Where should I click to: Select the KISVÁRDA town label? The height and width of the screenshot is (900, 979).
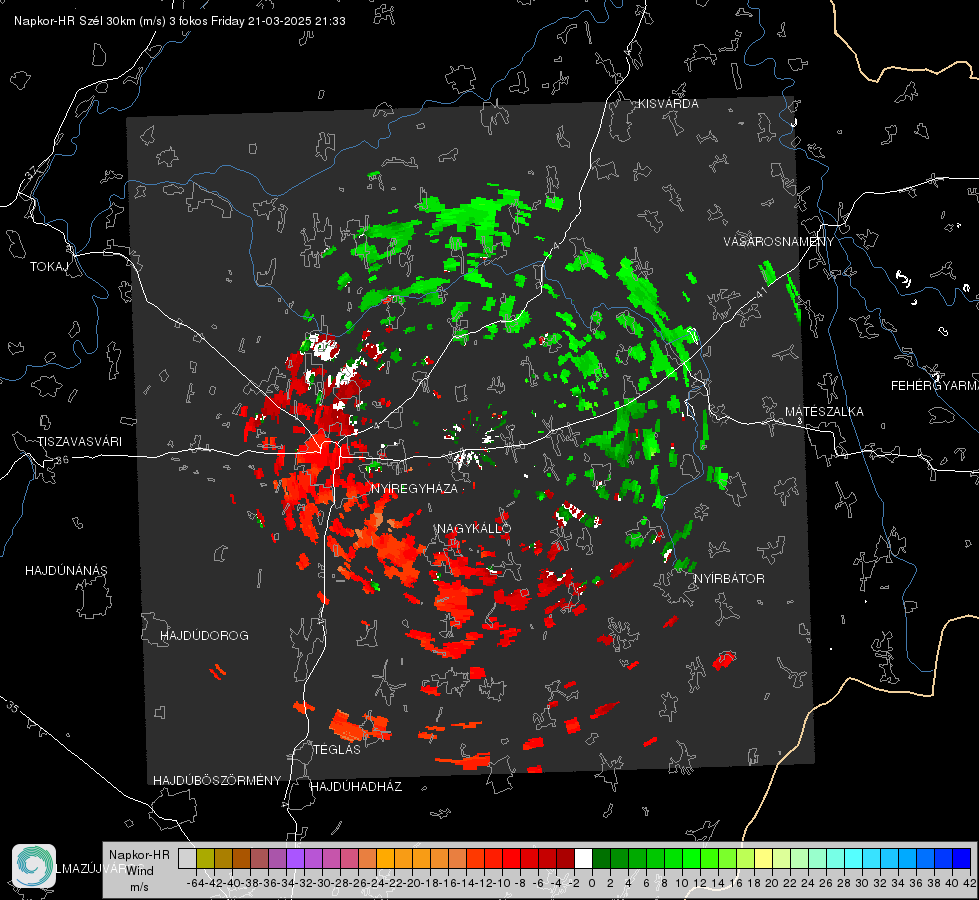coord(668,104)
